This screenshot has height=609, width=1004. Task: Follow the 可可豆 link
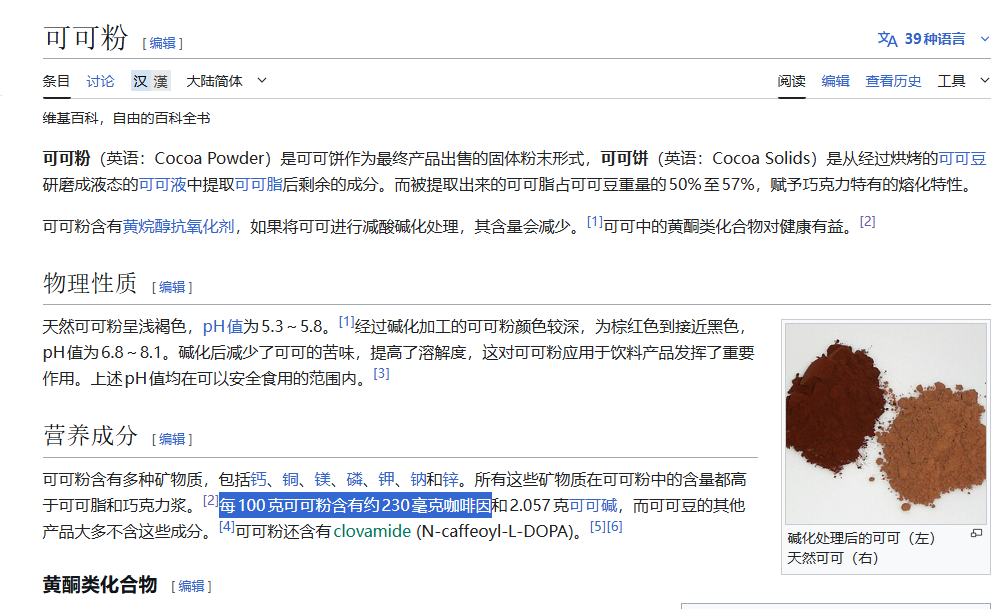pyautogui.click(x=962, y=158)
